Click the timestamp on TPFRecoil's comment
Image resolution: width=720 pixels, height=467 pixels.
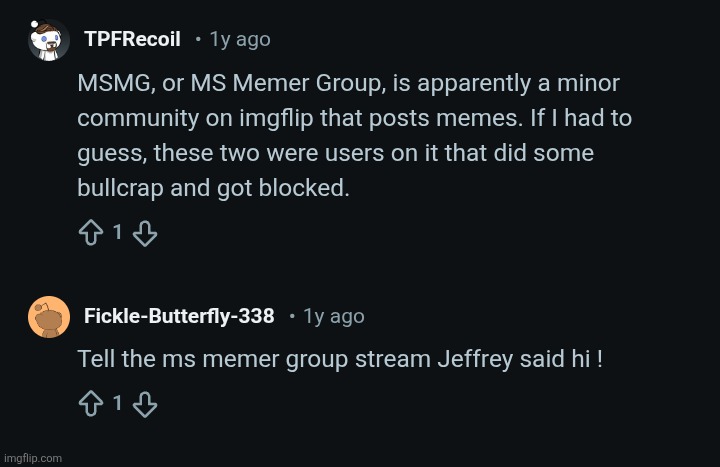240,40
